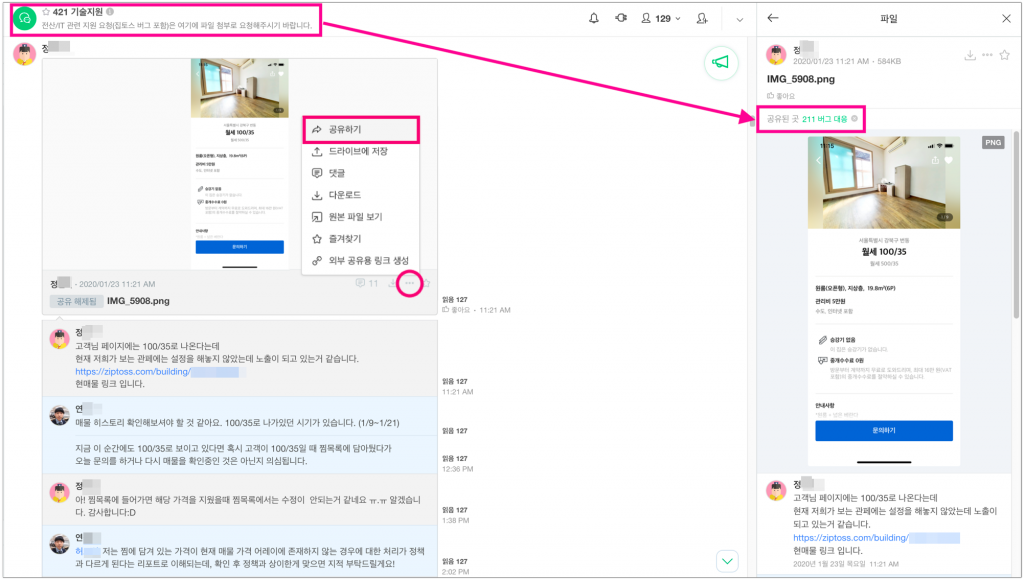
Task: Click the integrations plug icon in header
Action: tap(621, 18)
